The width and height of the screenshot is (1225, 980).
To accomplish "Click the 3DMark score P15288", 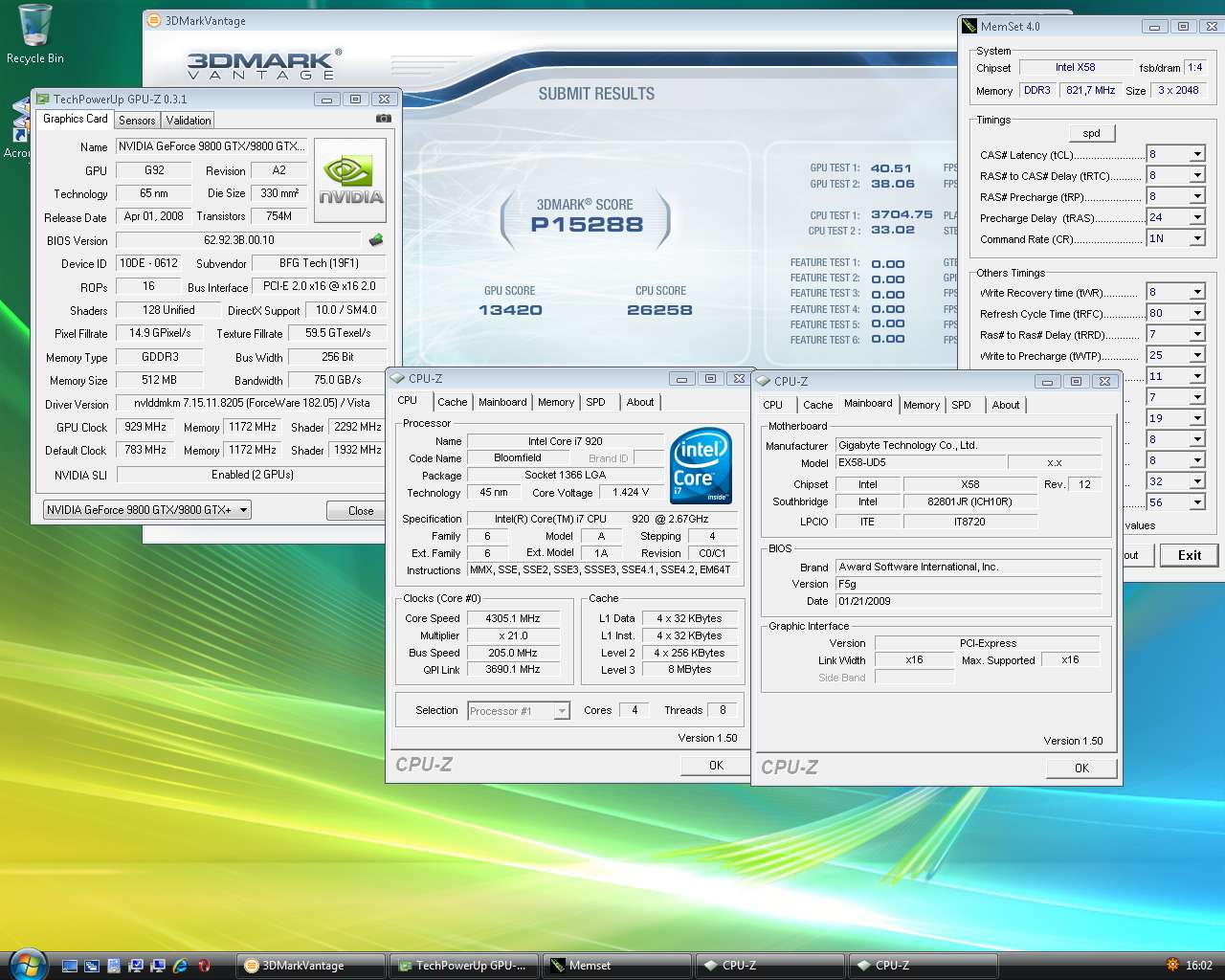I will 587,225.
